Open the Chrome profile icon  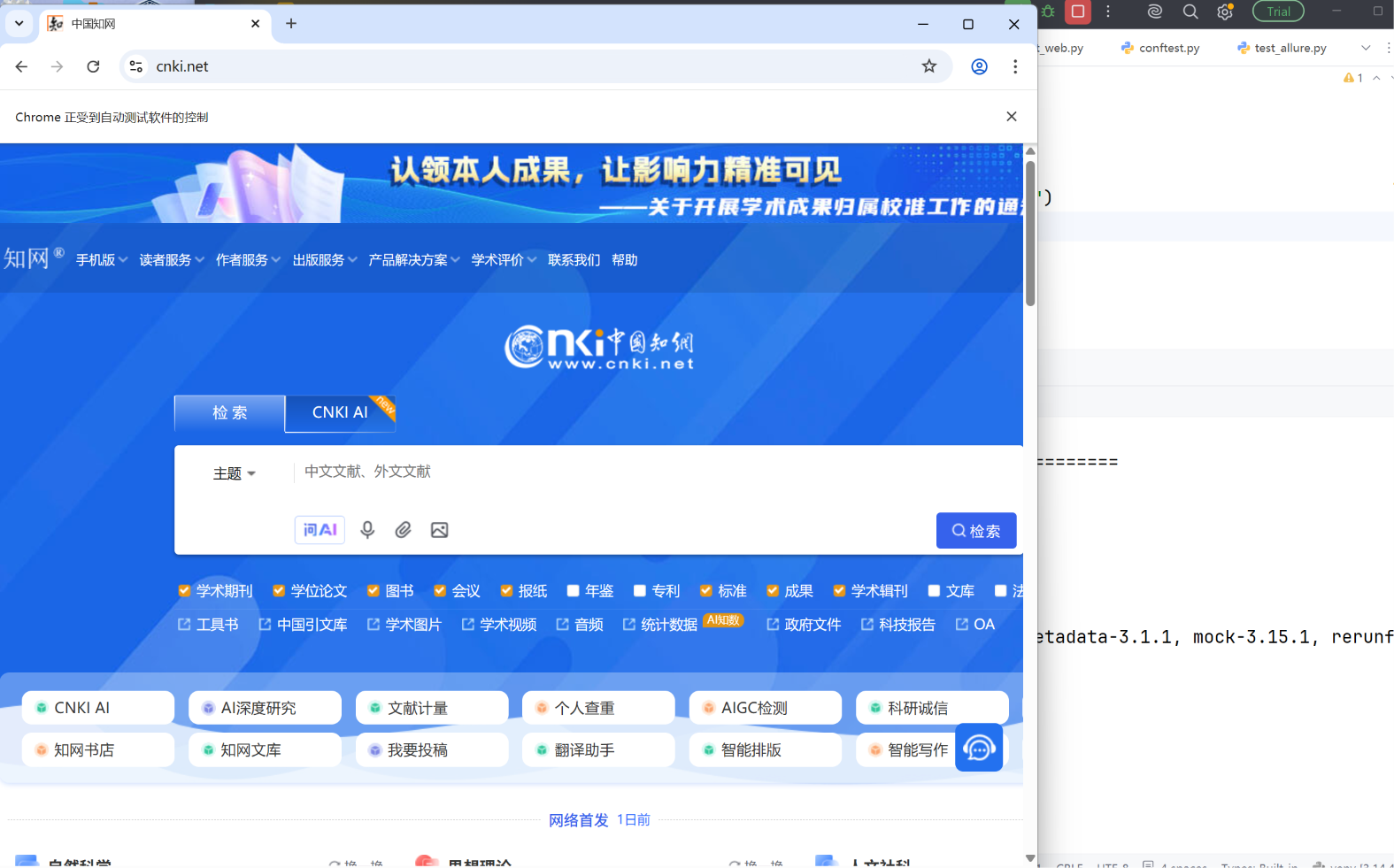(979, 66)
